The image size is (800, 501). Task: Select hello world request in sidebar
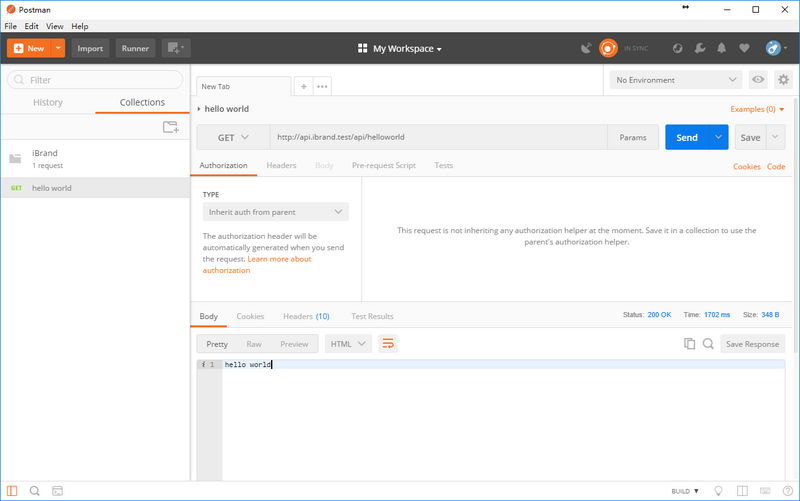tap(95, 188)
